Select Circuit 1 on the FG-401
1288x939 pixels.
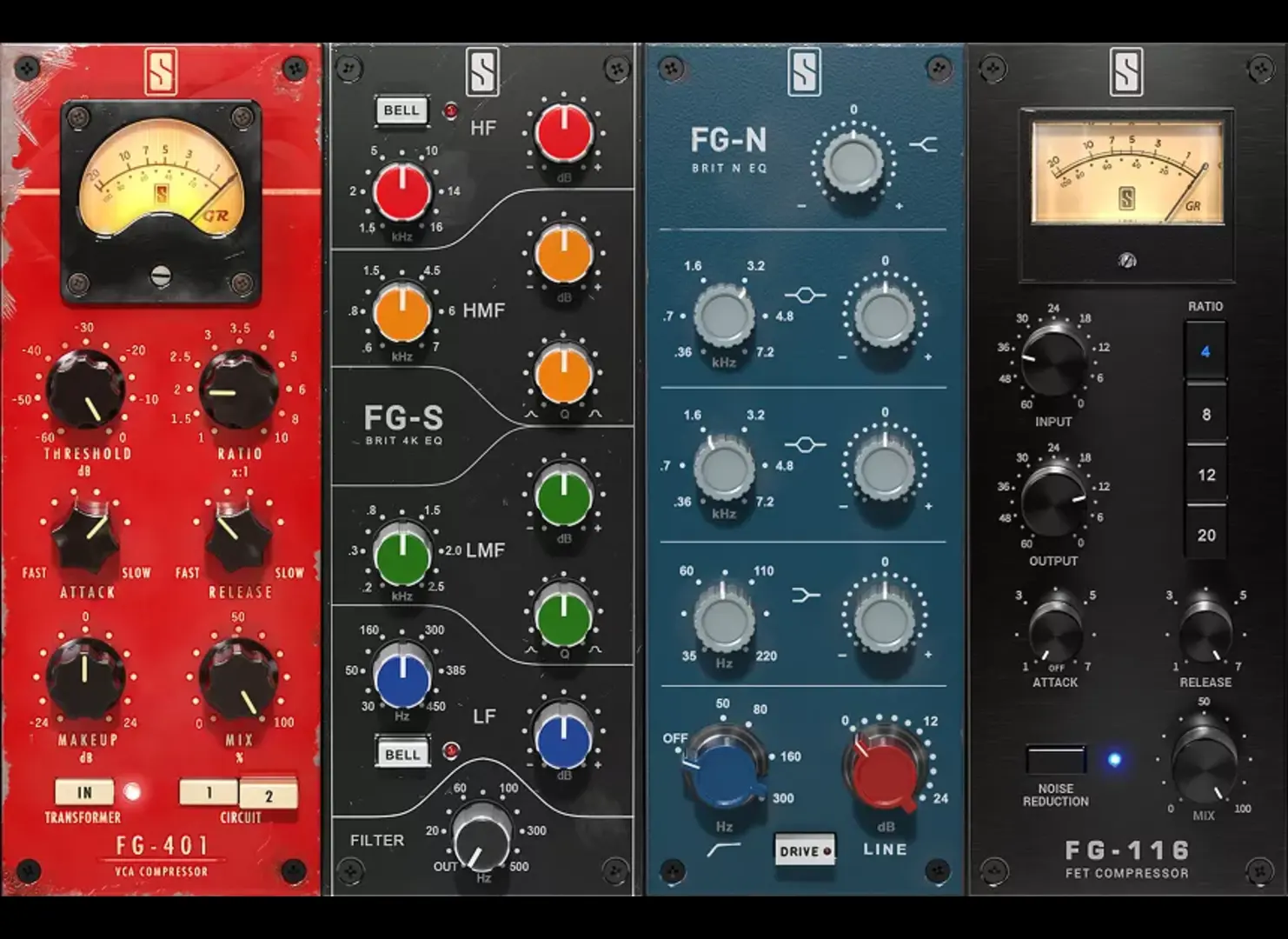click(209, 792)
